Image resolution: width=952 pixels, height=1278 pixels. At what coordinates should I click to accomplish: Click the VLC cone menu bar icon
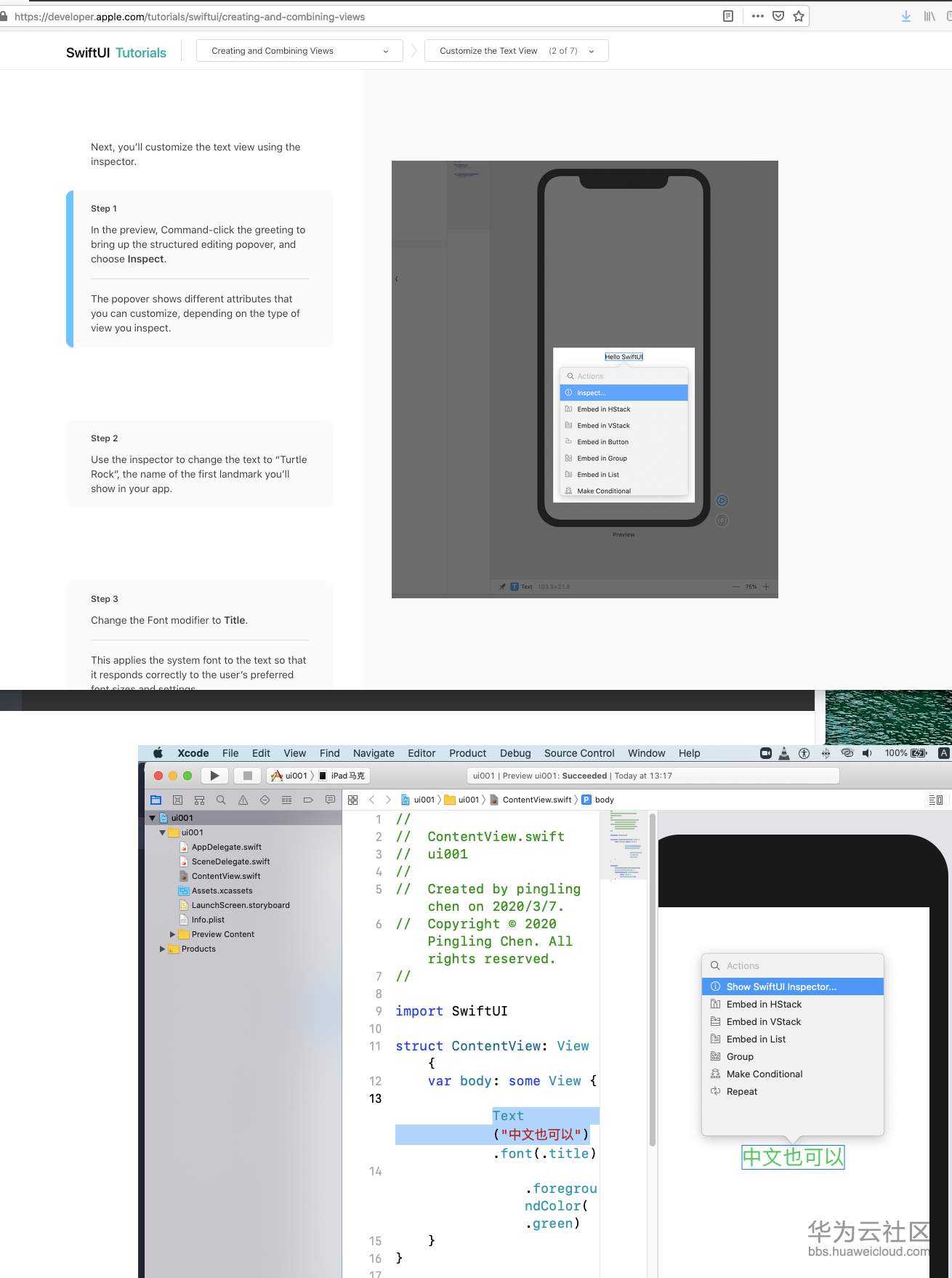coord(784,753)
